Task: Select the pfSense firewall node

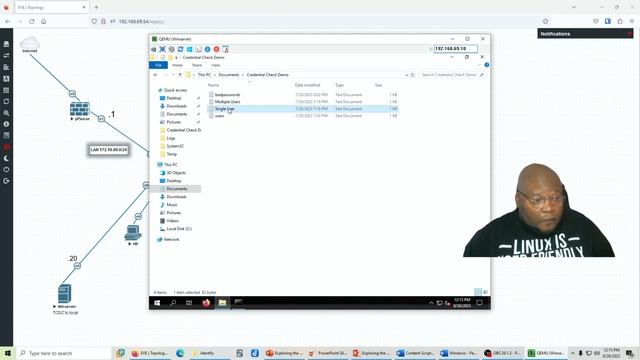Action: (80, 109)
